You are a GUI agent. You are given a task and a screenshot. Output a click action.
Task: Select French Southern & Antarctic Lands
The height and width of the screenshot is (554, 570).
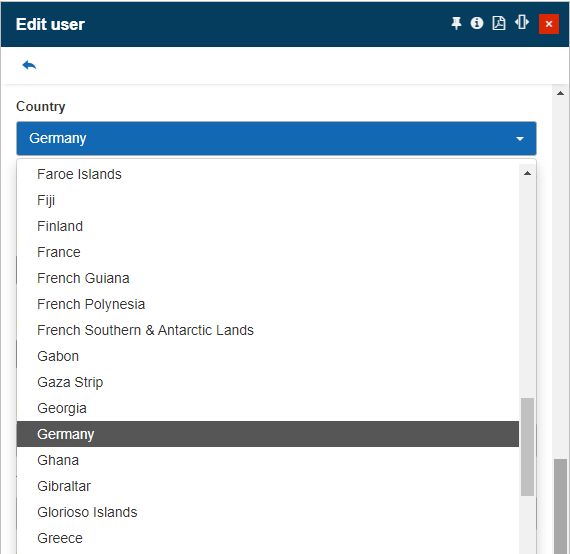pos(268,330)
